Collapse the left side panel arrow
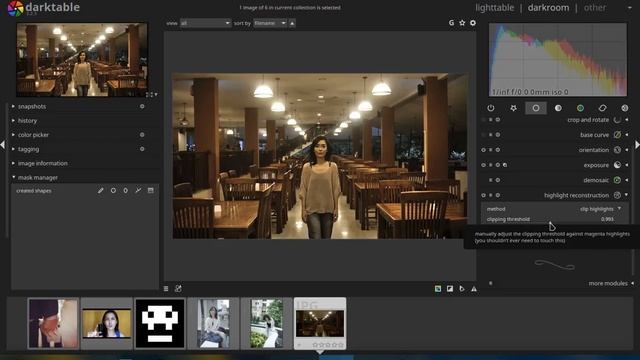Screen dimensions: 640x360 [2, 144]
